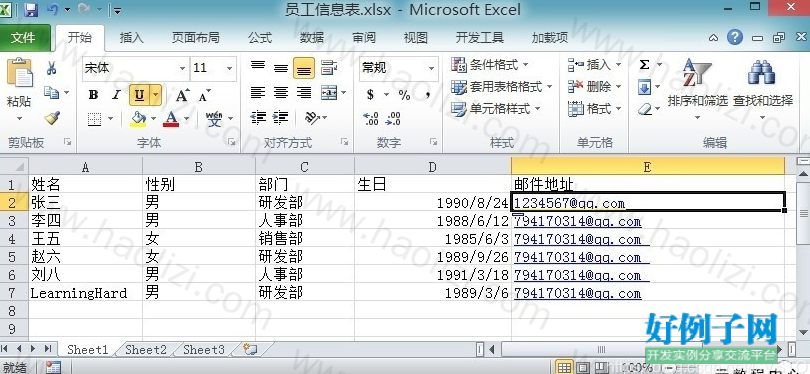Open the font size dropdown
810x374 pixels.
pos(229,68)
